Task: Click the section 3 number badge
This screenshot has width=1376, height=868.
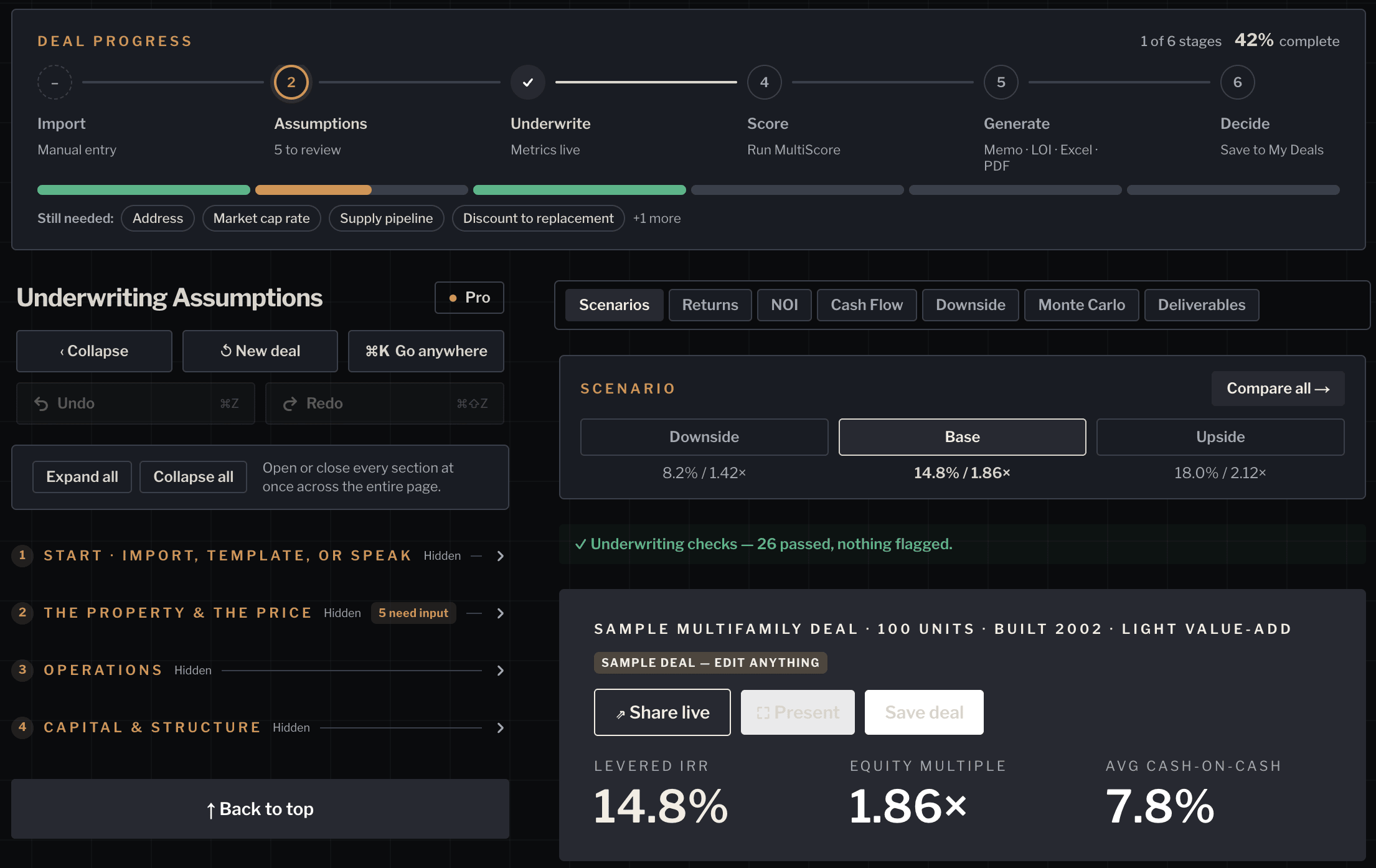Action: click(x=22, y=670)
